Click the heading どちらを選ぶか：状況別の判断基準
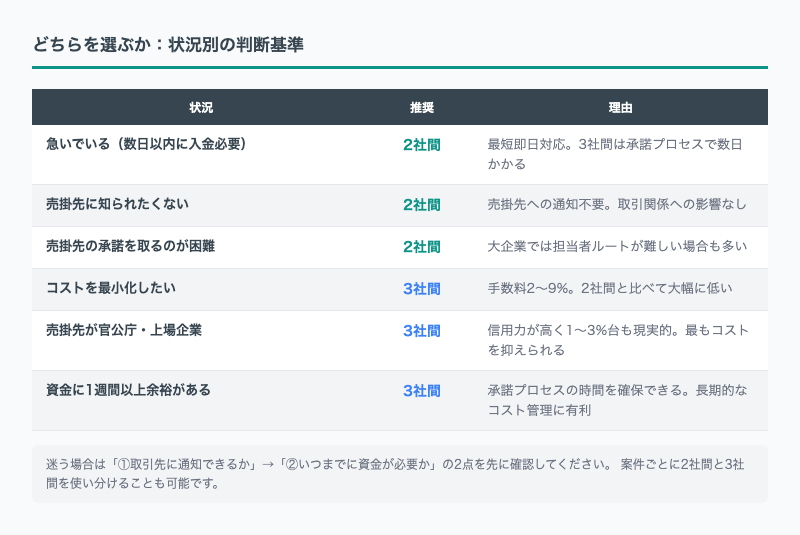 168,44
